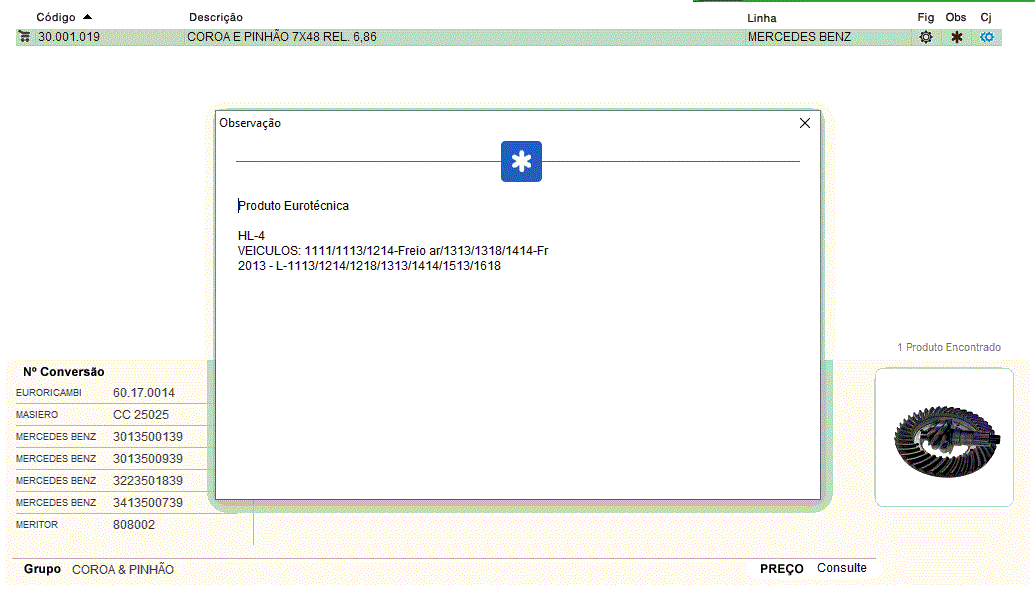
Task: Click the COROA & PINHÃO group label
Action: (123, 569)
